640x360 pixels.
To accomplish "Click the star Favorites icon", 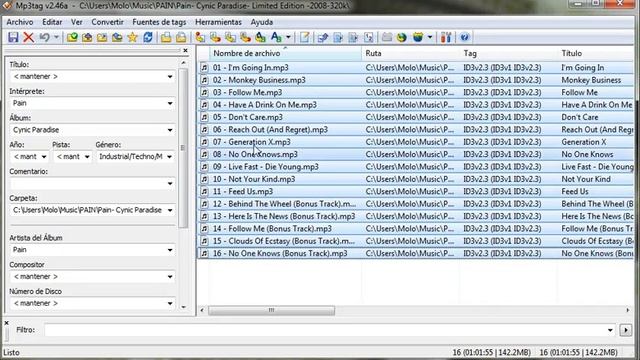I will 132,38.
